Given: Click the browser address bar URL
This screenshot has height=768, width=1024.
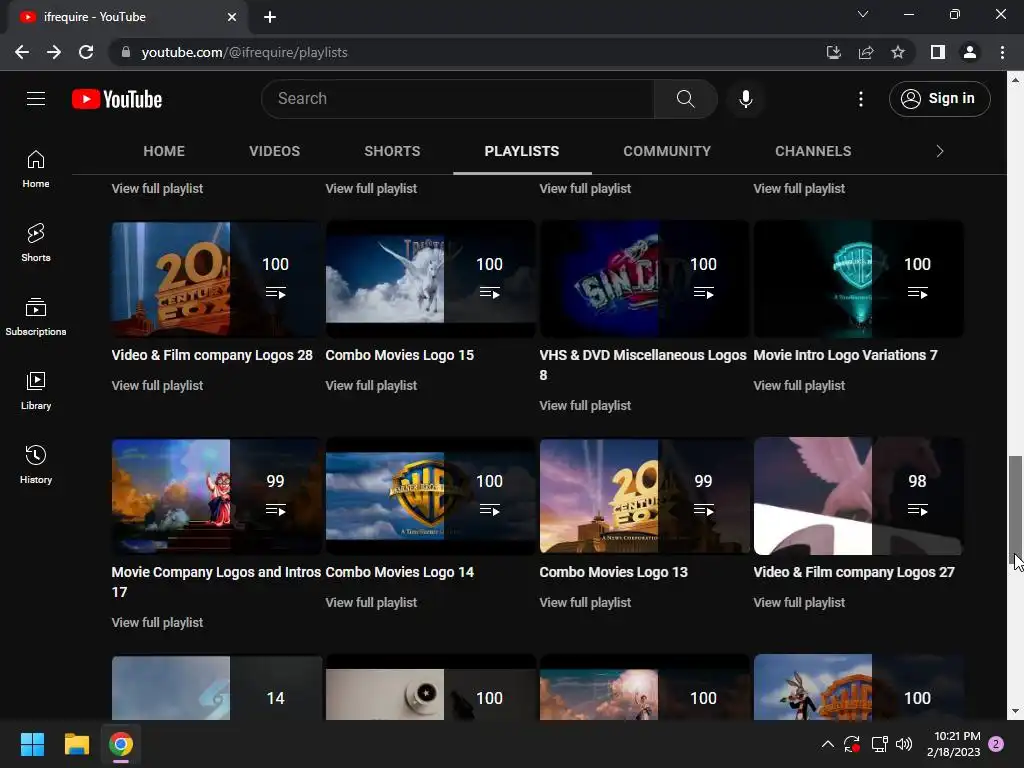Looking at the screenshot, I should point(244,52).
